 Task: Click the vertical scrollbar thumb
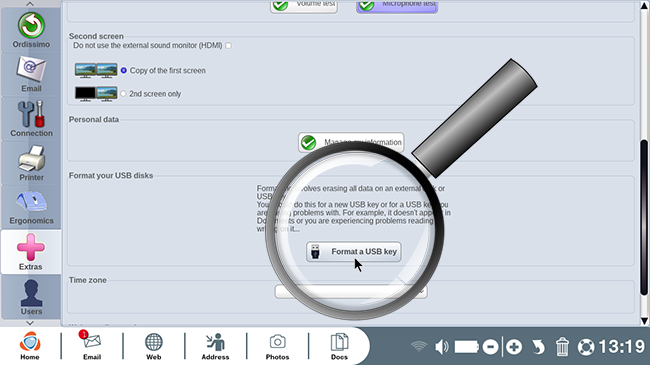pyautogui.click(x=644, y=218)
